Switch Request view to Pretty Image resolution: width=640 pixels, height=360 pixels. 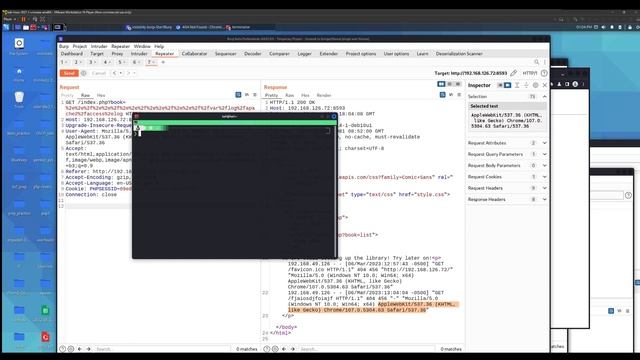tap(67, 95)
